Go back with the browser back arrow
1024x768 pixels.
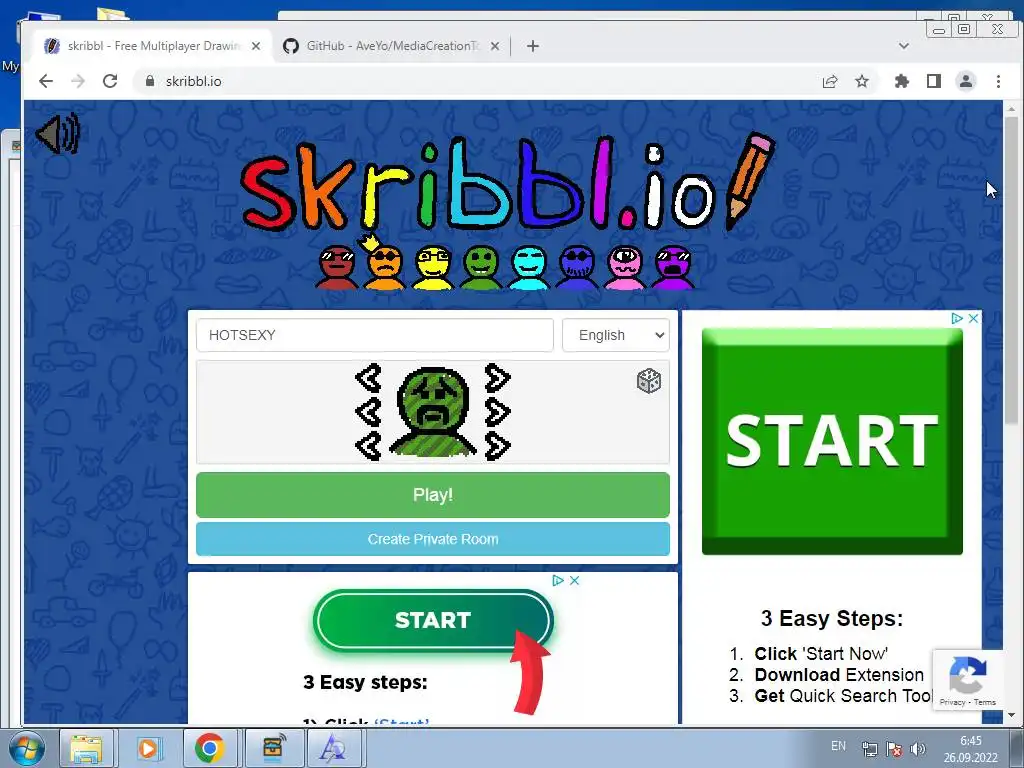coord(46,81)
